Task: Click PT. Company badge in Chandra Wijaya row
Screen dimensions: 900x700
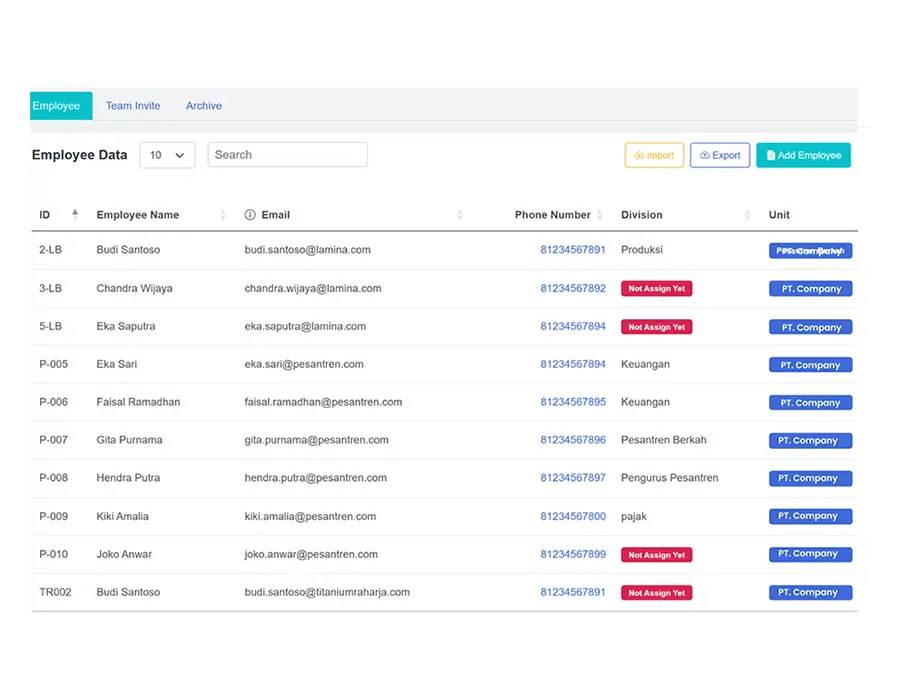Action: click(x=810, y=289)
